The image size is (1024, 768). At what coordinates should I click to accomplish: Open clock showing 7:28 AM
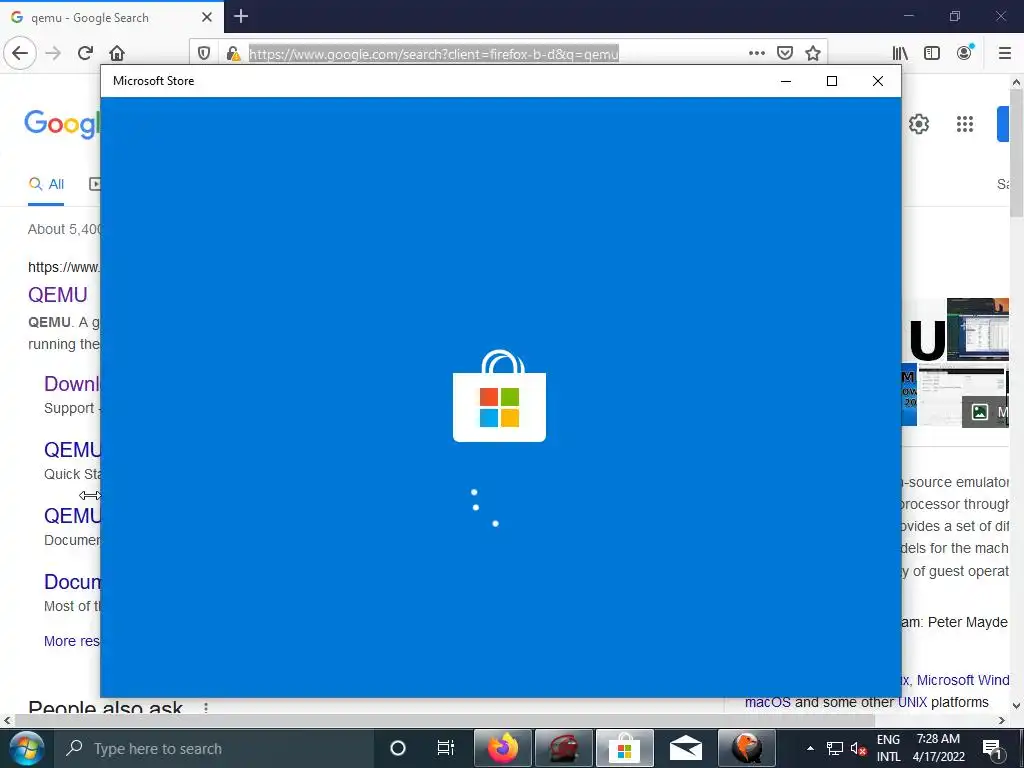[x=938, y=748]
